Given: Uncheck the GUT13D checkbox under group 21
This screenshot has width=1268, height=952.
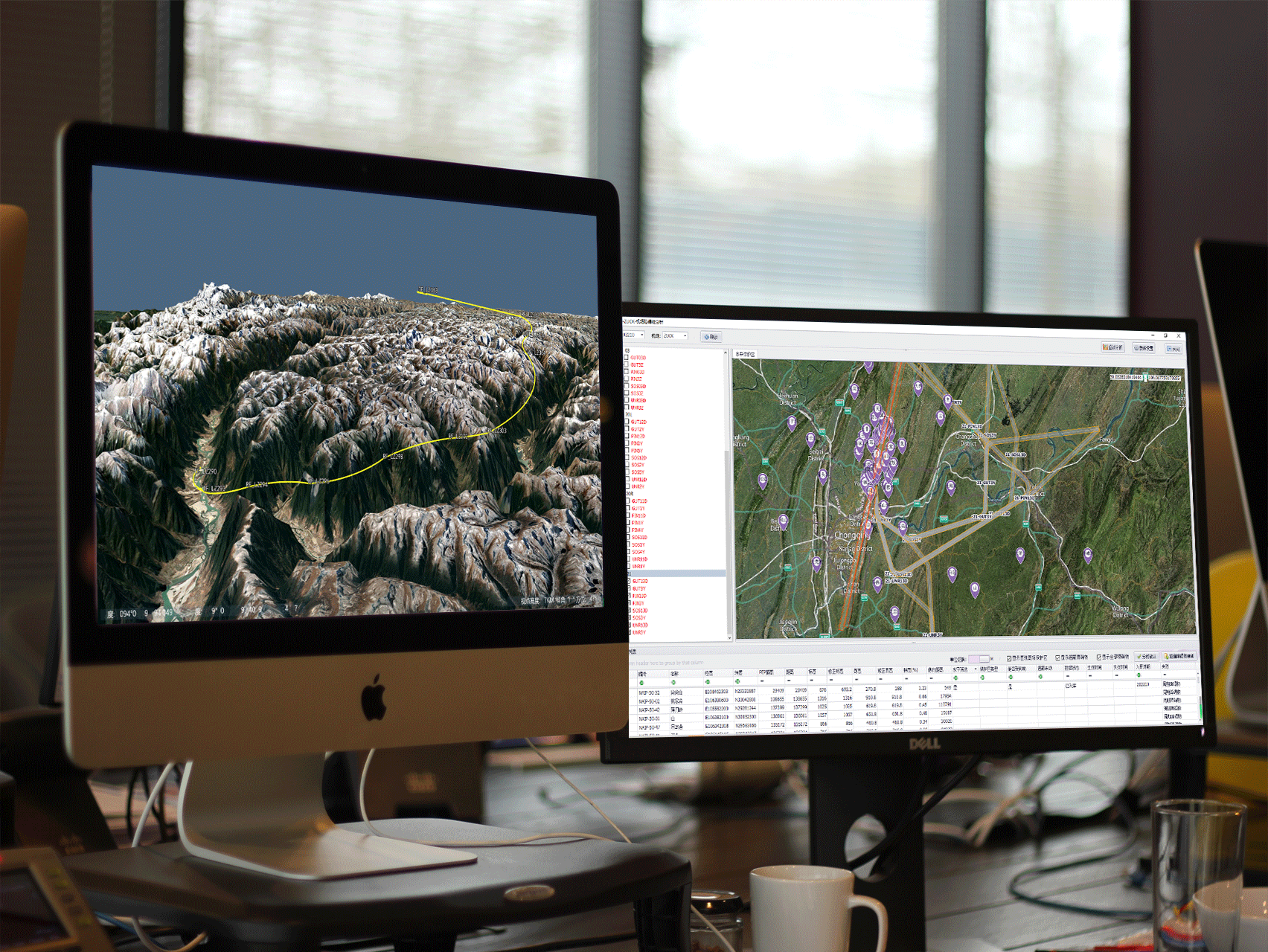Looking at the screenshot, I should (629, 581).
